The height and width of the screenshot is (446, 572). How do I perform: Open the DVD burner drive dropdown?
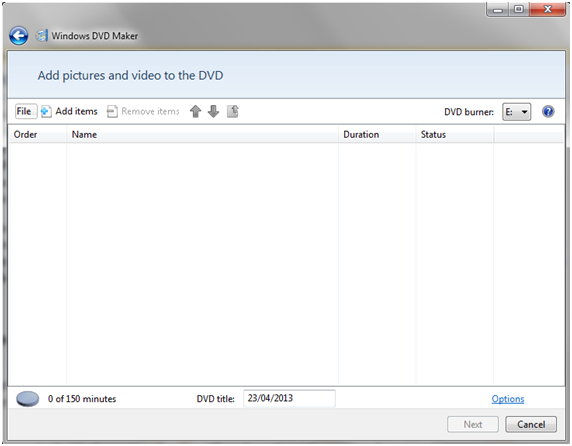516,112
